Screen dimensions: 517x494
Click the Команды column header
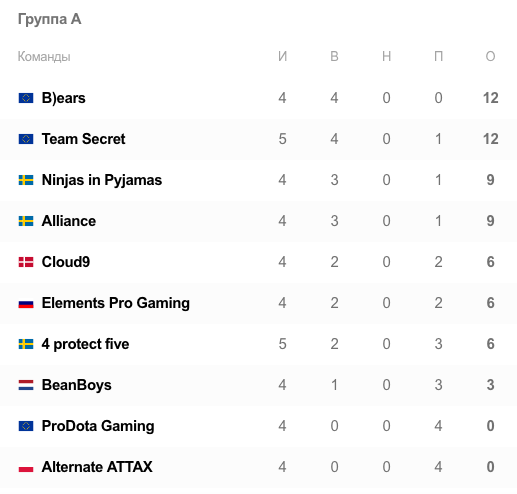(x=44, y=57)
